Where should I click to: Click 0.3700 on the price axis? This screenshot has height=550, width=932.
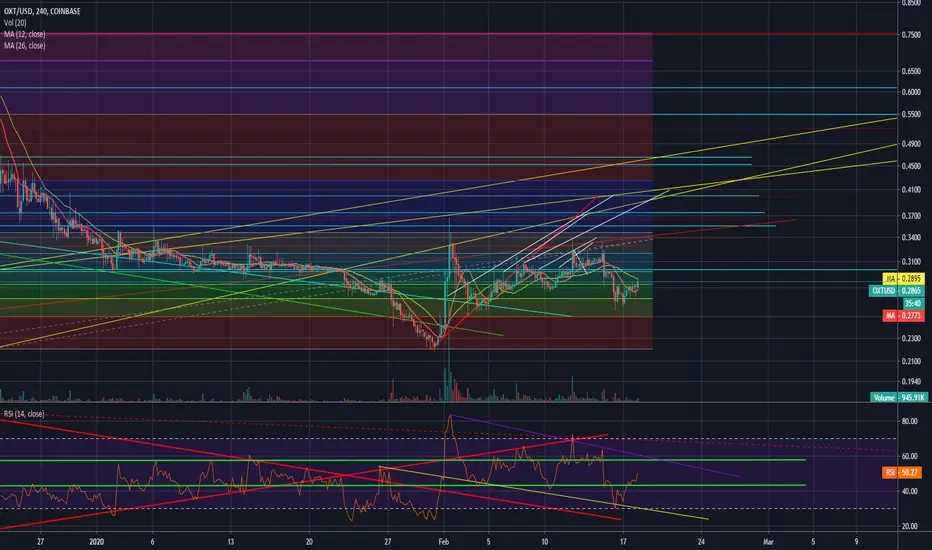[911, 216]
